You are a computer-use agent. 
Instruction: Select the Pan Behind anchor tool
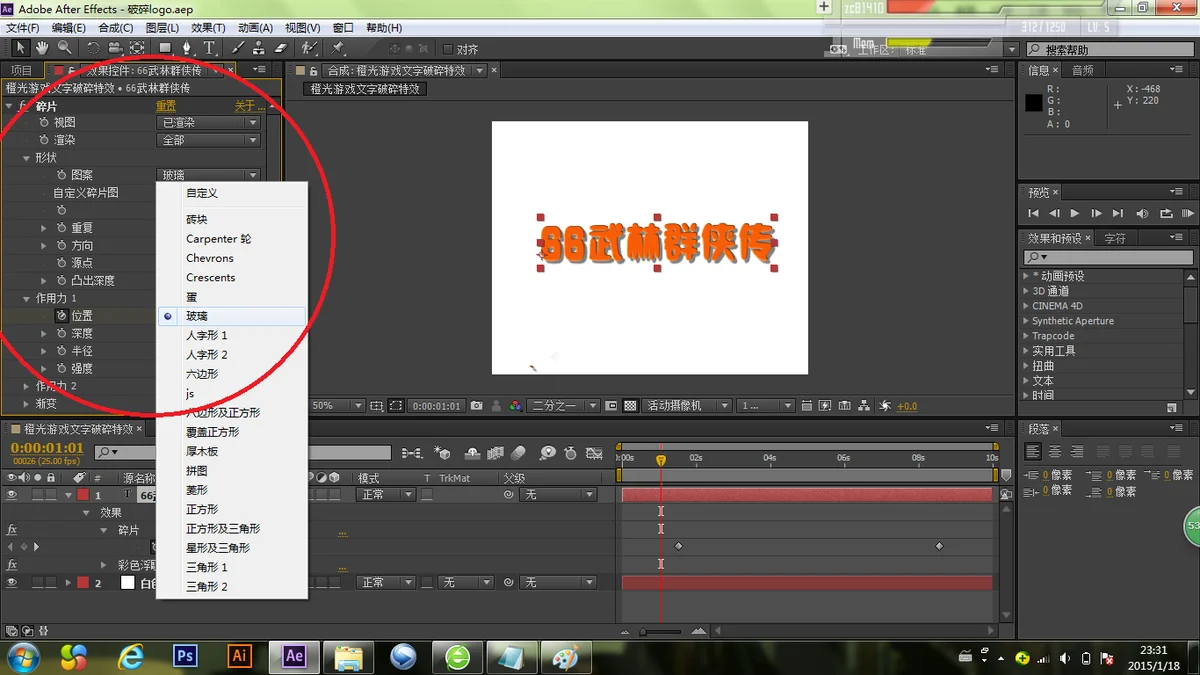tap(137, 48)
